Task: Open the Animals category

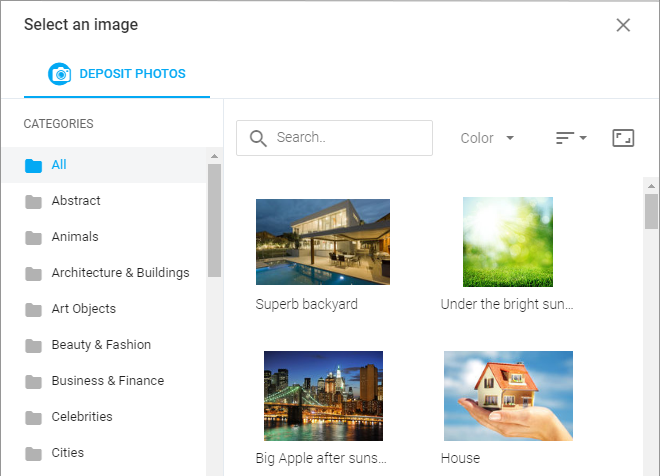Action: click(x=104, y=237)
